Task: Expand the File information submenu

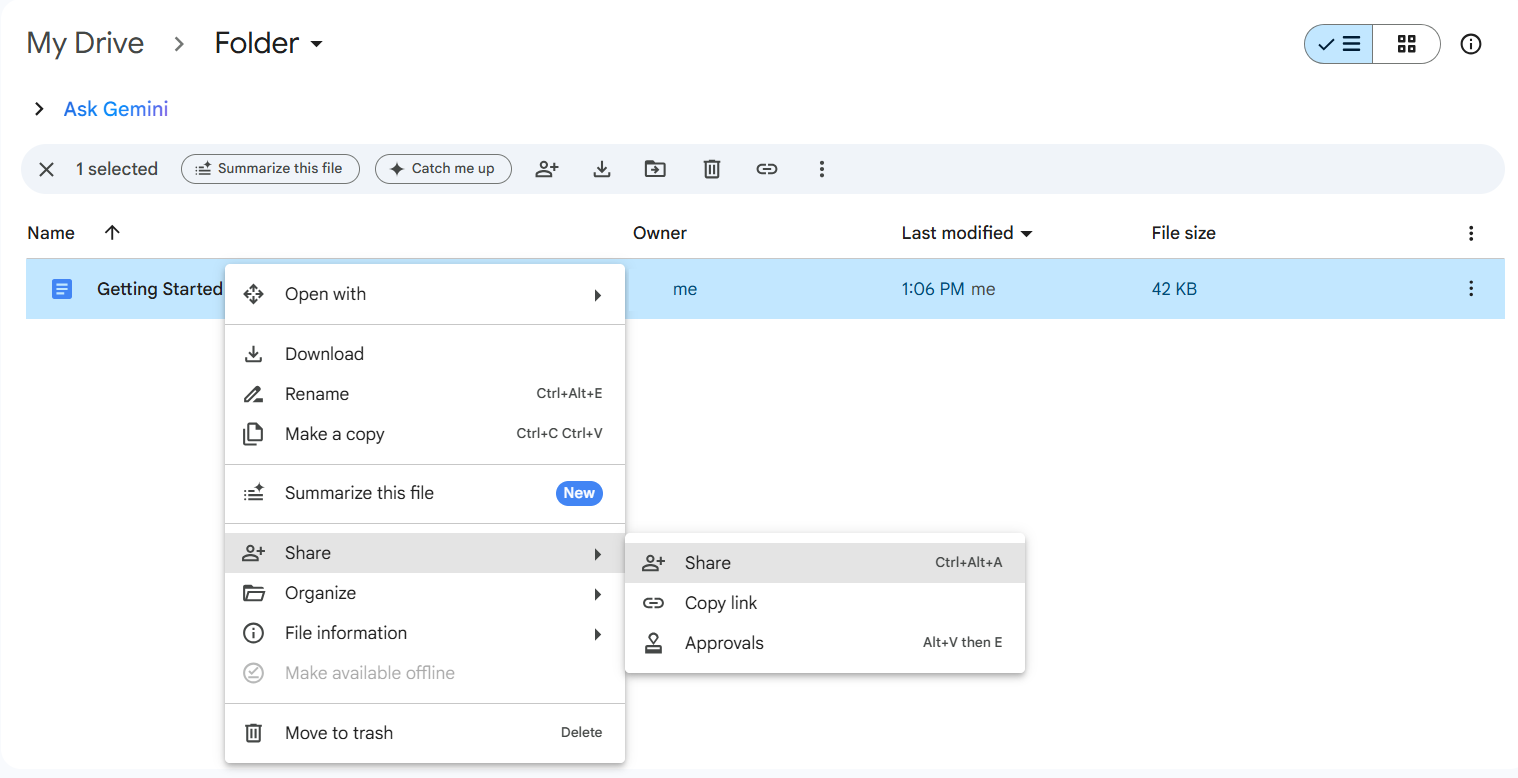Action: tap(425, 633)
